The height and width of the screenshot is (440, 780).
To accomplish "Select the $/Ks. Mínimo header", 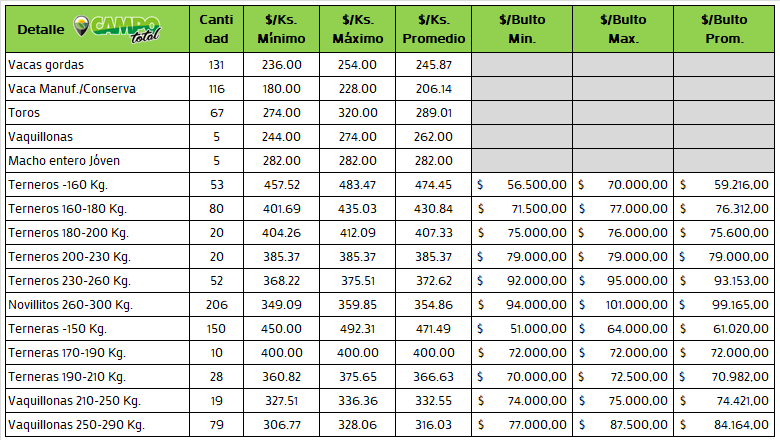I will click(281, 29).
